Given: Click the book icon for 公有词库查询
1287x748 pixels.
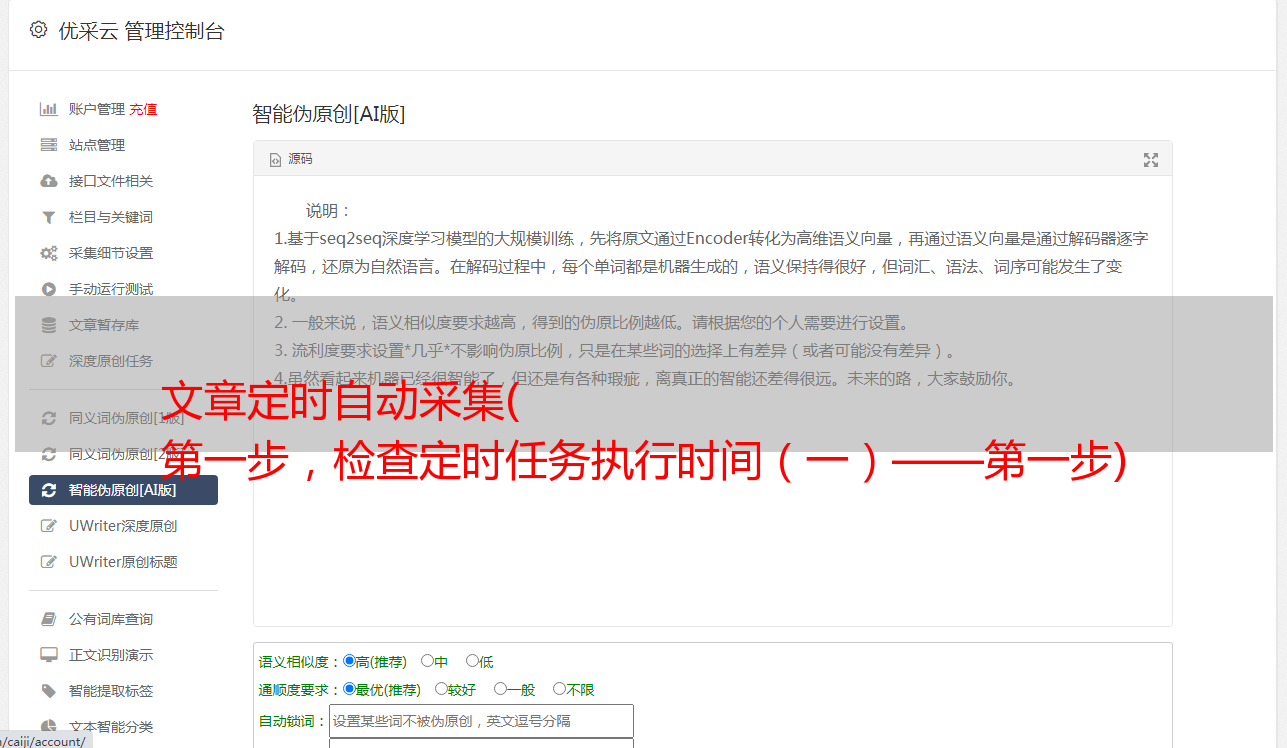Looking at the screenshot, I should [48, 619].
